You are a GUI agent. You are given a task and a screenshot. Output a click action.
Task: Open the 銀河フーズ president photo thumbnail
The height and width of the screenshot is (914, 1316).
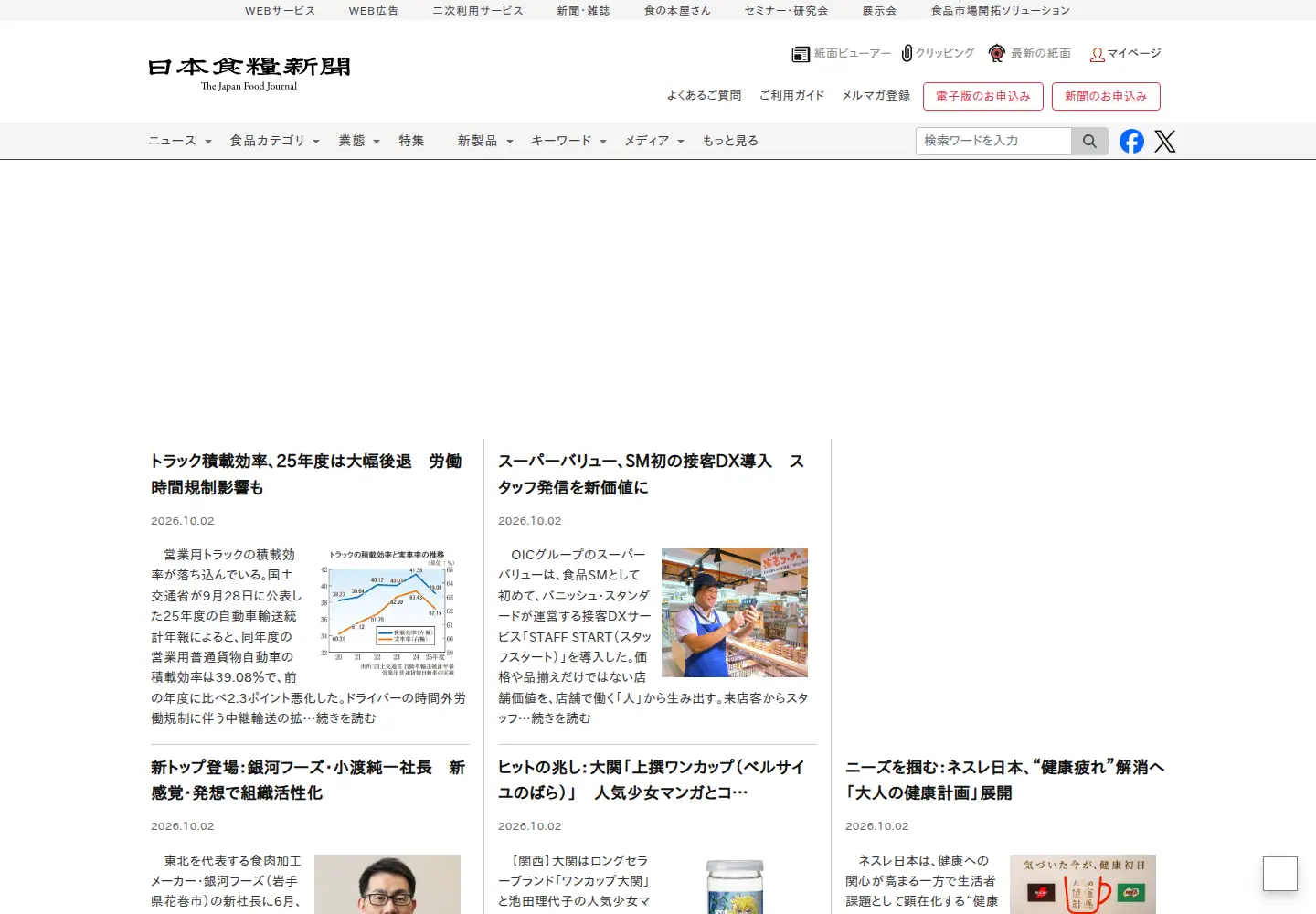pyautogui.click(x=387, y=884)
